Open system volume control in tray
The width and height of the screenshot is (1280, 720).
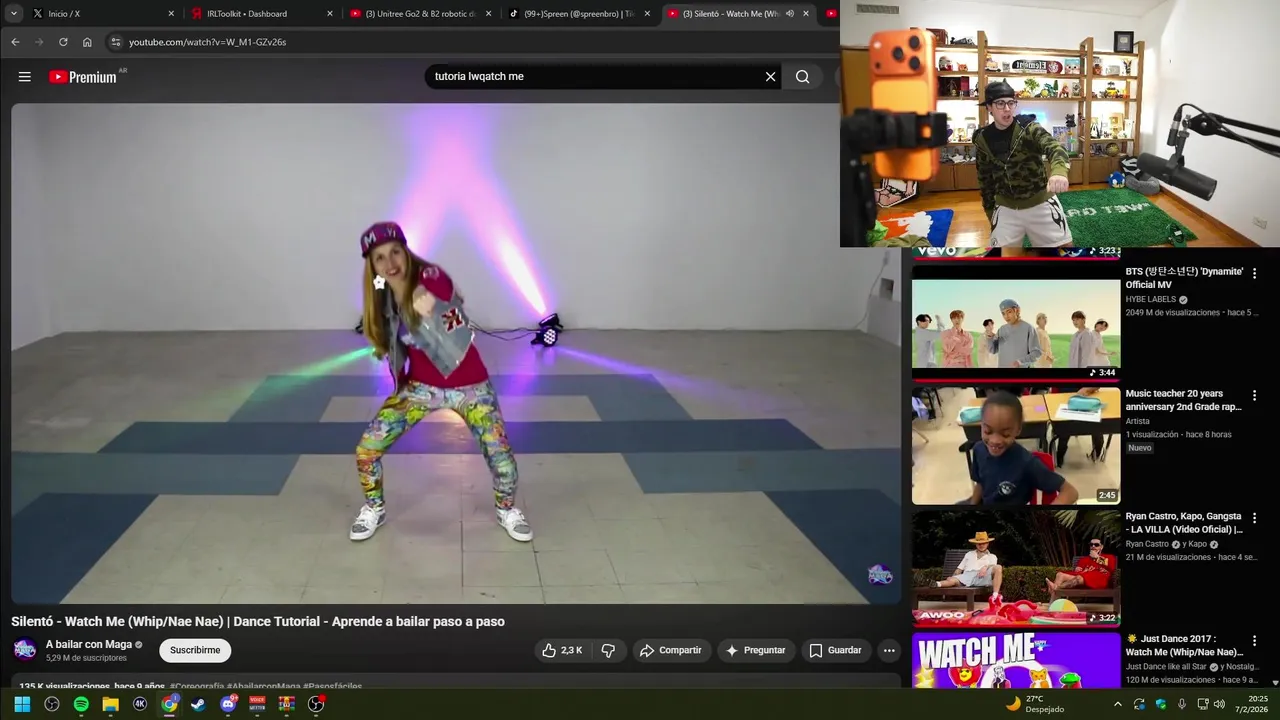(1219, 704)
